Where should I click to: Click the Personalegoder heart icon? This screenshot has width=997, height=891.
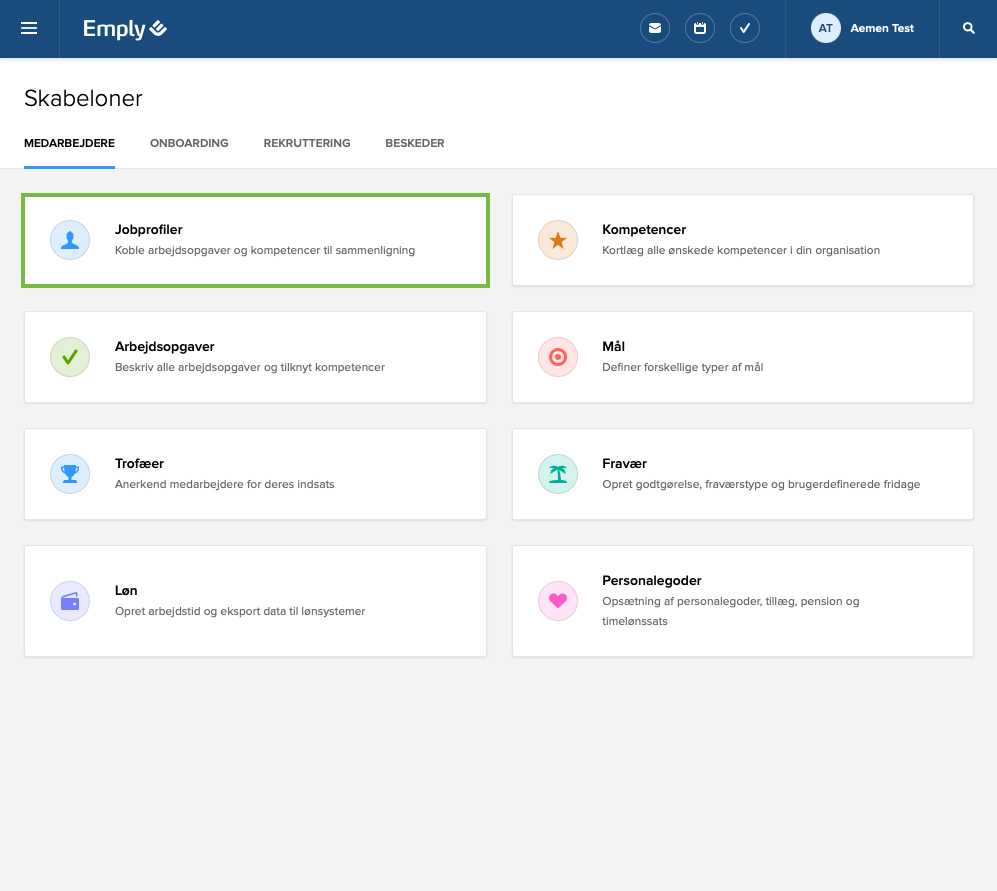[x=558, y=601]
